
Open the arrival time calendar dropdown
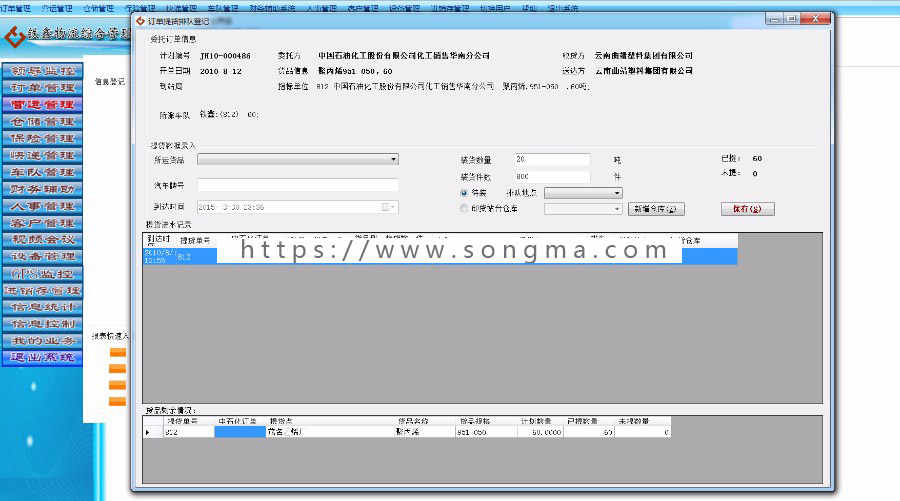point(389,207)
